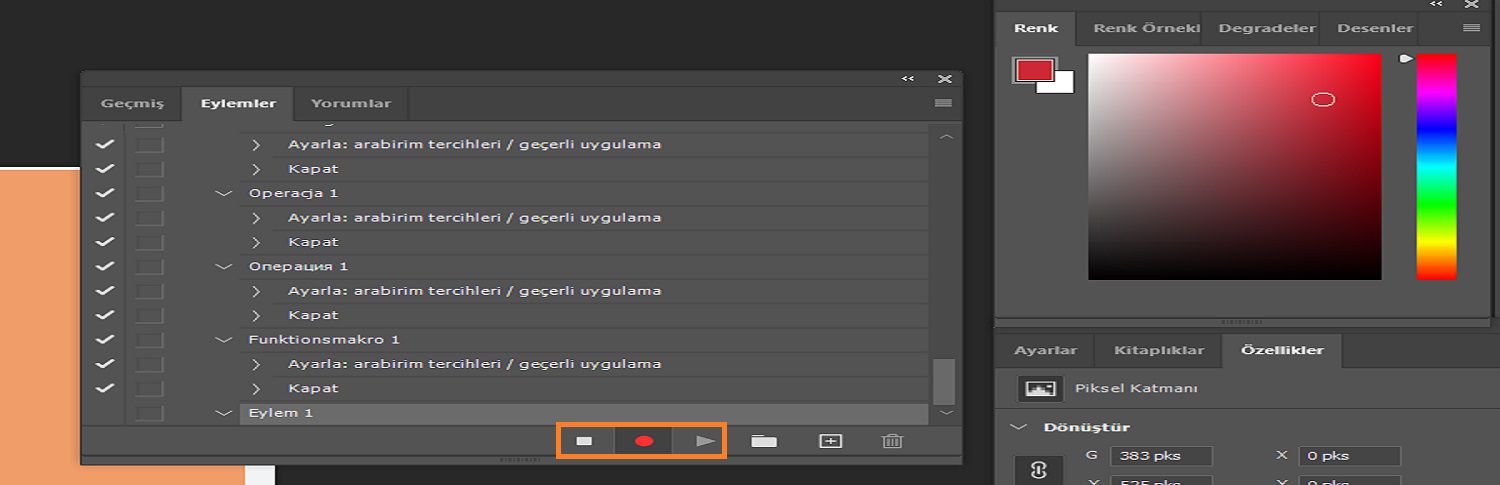The width and height of the screenshot is (1500, 485).
Task: Toggle the checkmark for Operacja 1
Action: click(104, 193)
